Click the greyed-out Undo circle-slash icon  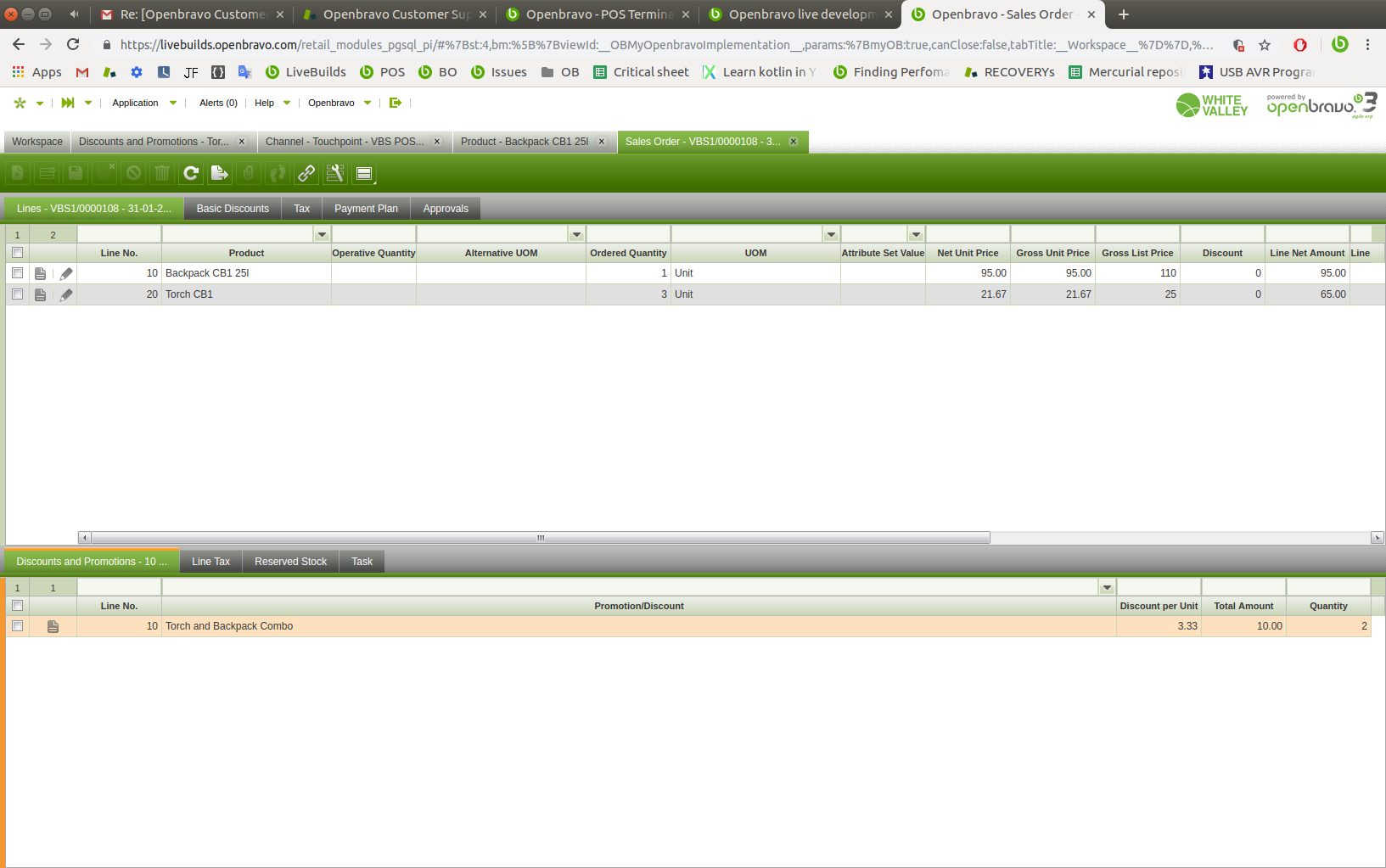[x=133, y=173]
